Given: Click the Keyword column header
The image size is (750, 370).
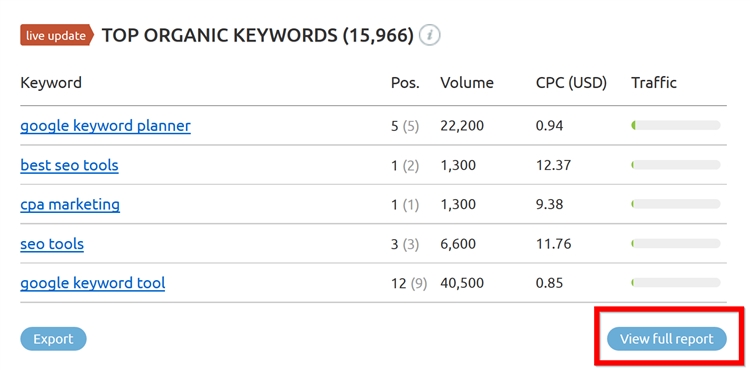Looking at the screenshot, I should click(x=51, y=83).
